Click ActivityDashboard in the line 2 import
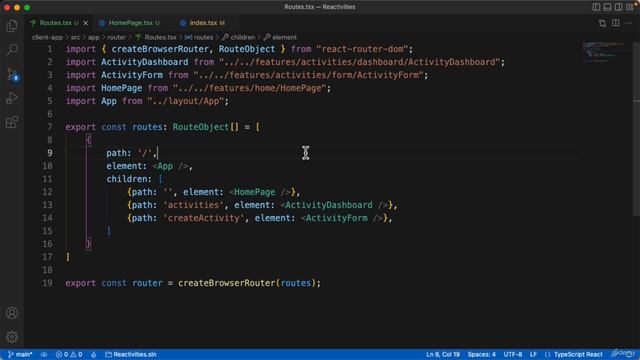The width and height of the screenshot is (640, 360). 144,62
